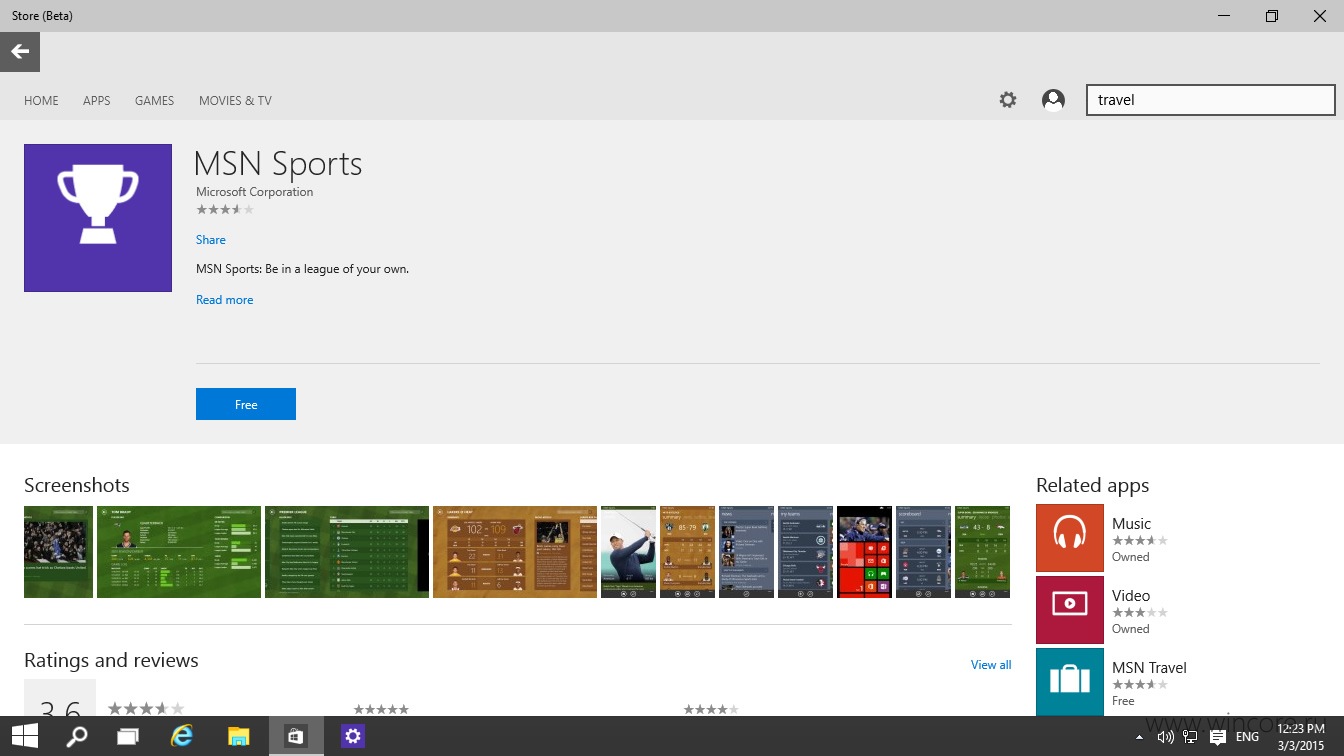The width and height of the screenshot is (1344, 756).
Task: Focus the search field containing travel
Action: (x=1211, y=100)
